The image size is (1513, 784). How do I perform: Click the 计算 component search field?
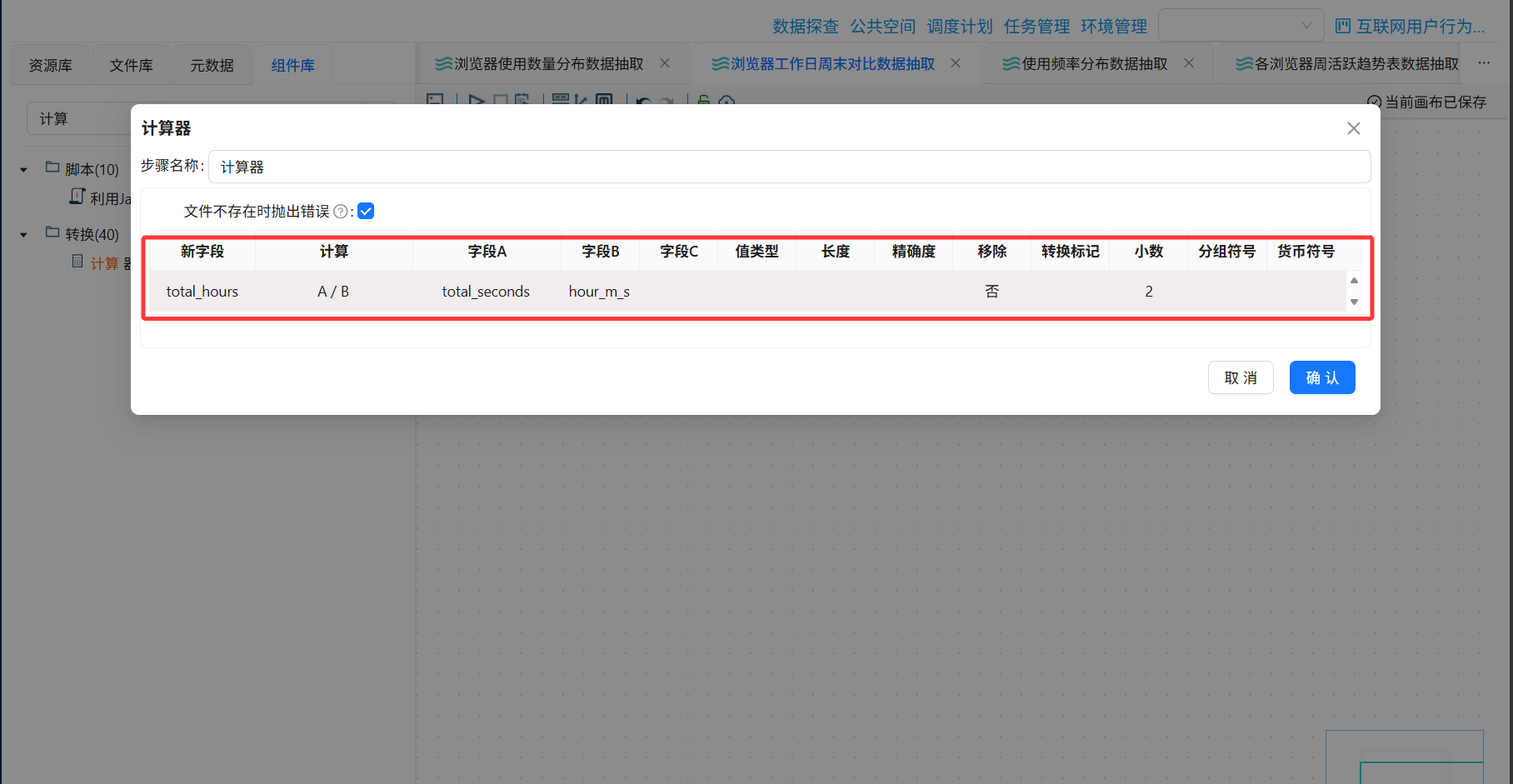79,119
